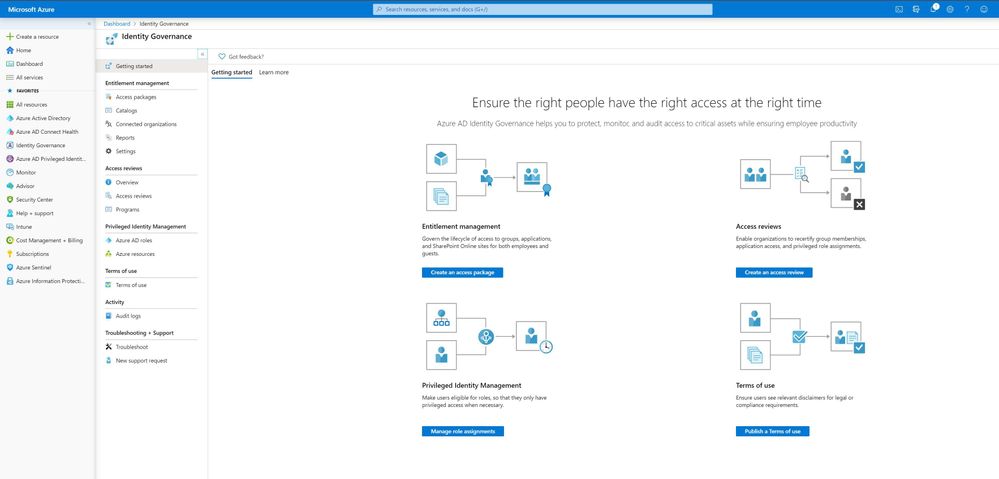The width and height of the screenshot is (999, 479).
Task: Click the Terms of use illustration
Action: click(802, 336)
